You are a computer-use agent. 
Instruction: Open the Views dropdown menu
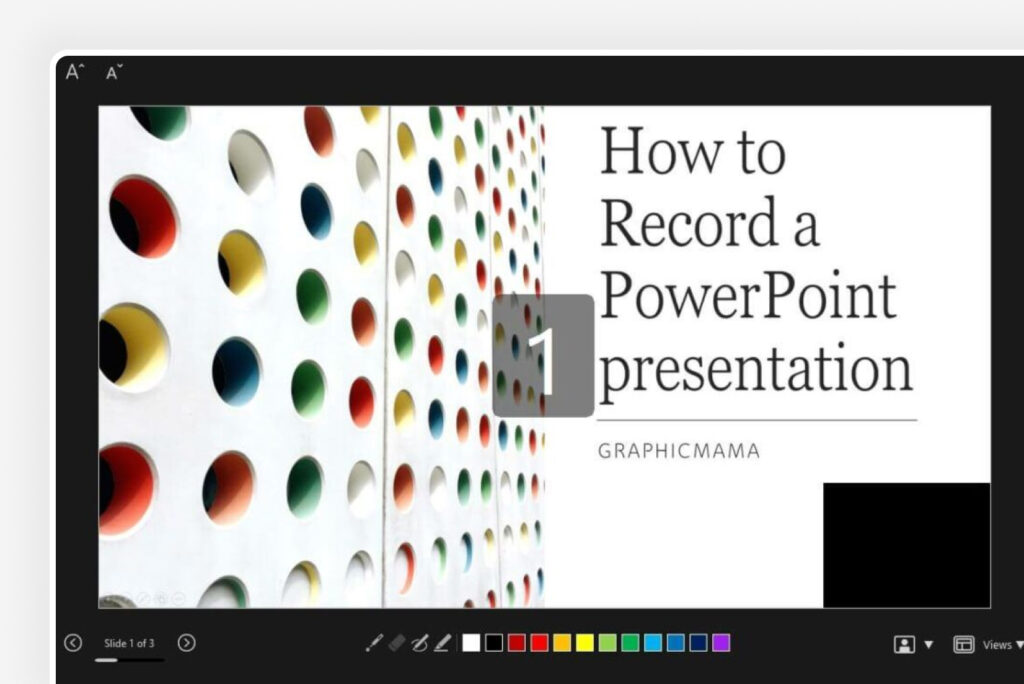1000,644
